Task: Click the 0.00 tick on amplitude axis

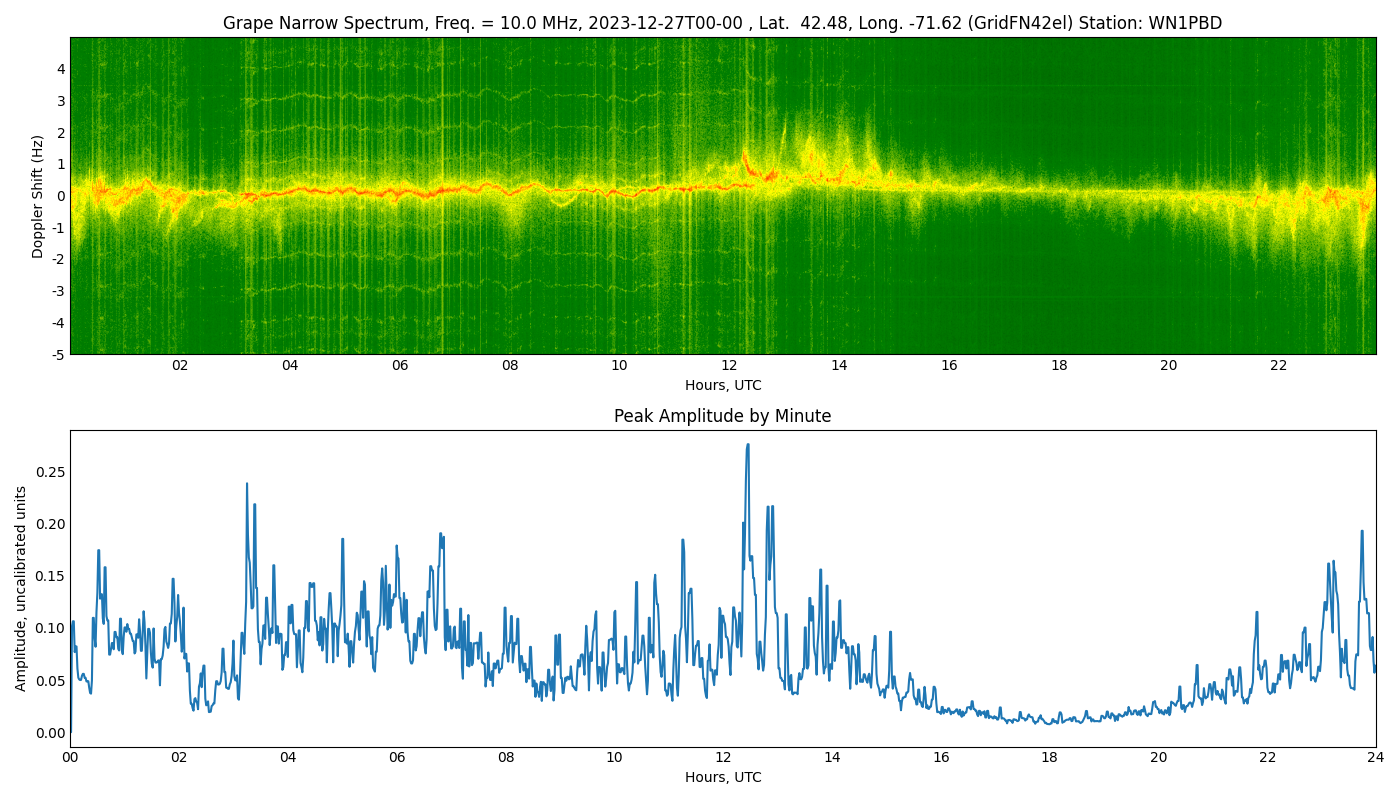Action: click(x=50, y=733)
